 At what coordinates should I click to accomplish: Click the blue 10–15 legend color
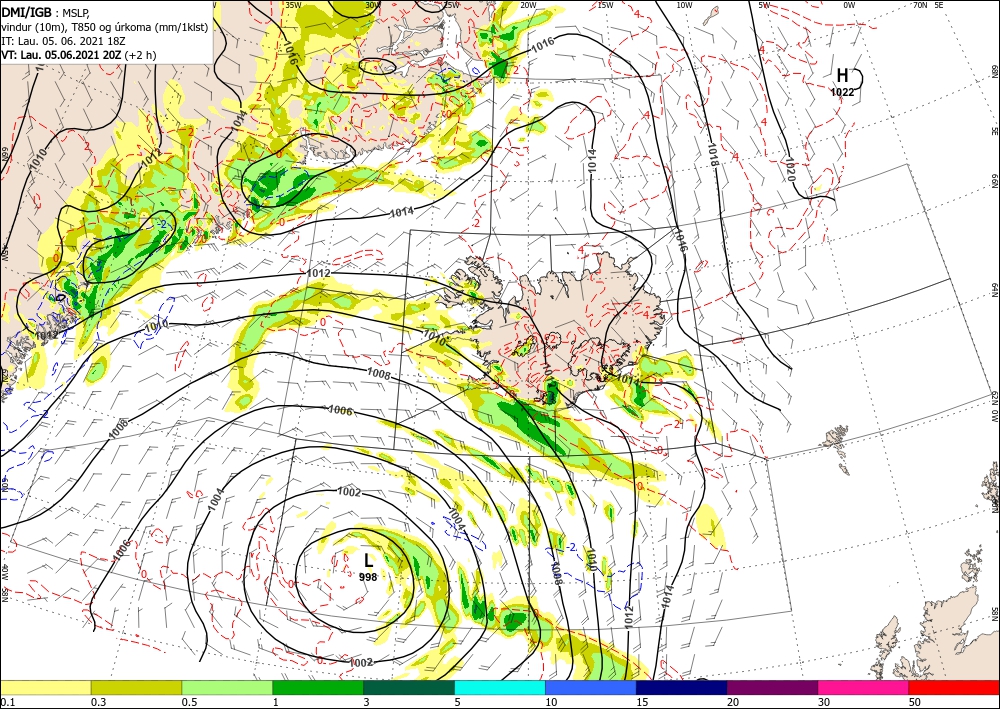point(591,687)
